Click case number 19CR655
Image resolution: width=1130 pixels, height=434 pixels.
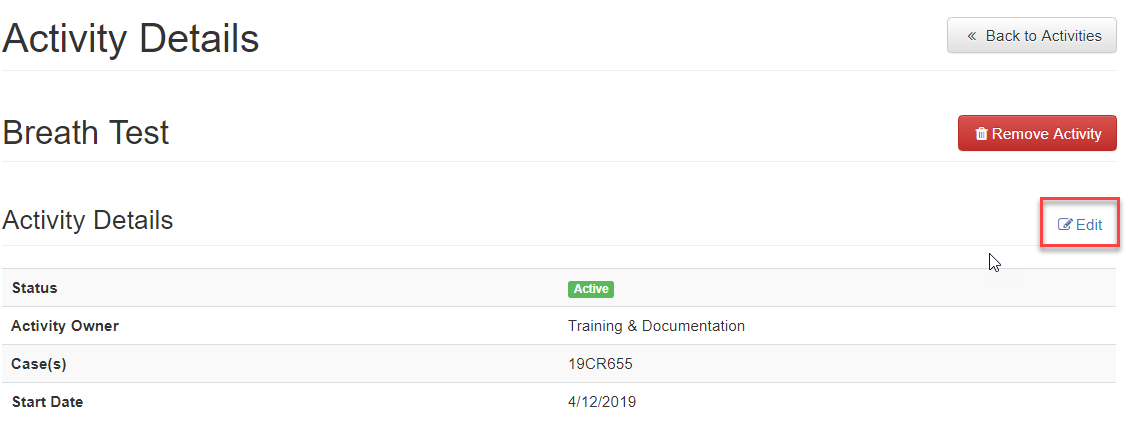(600, 364)
